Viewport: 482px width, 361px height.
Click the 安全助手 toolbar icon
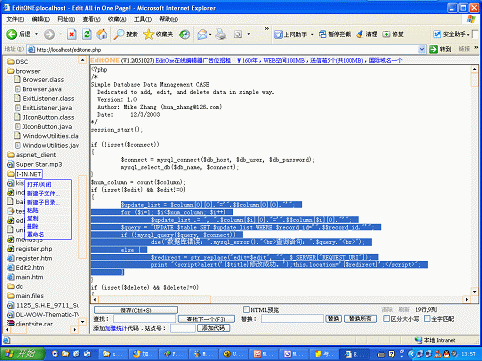click(x=437, y=34)
